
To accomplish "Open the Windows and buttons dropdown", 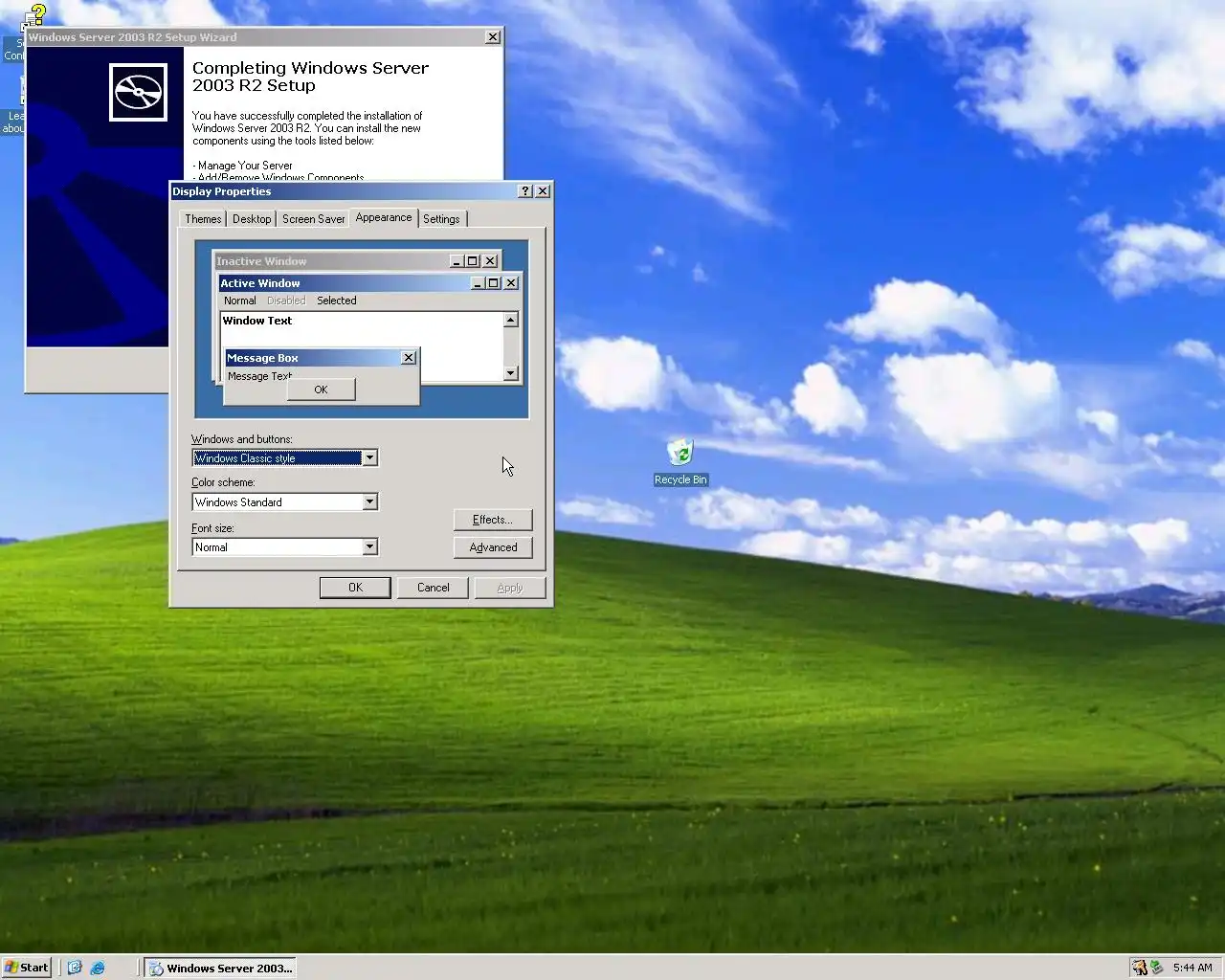I will (x=369, y=458).
